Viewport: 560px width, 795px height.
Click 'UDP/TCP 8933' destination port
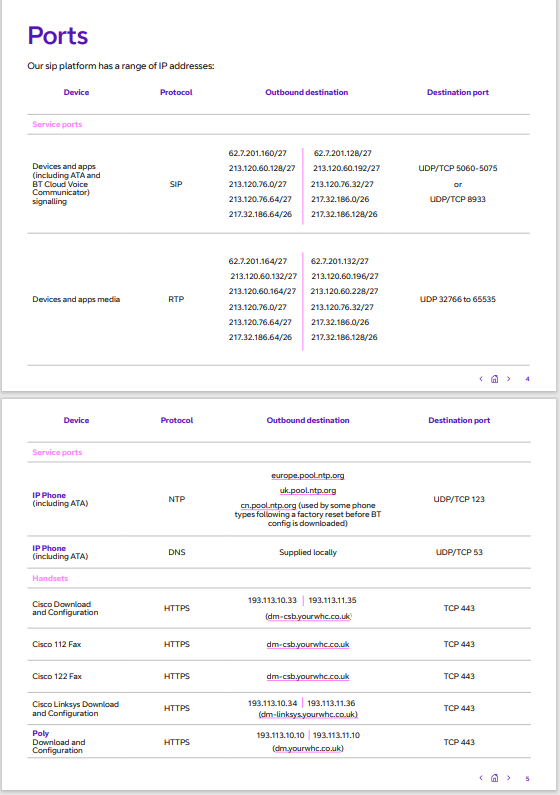pyautogui.click(x=458, y=199)
